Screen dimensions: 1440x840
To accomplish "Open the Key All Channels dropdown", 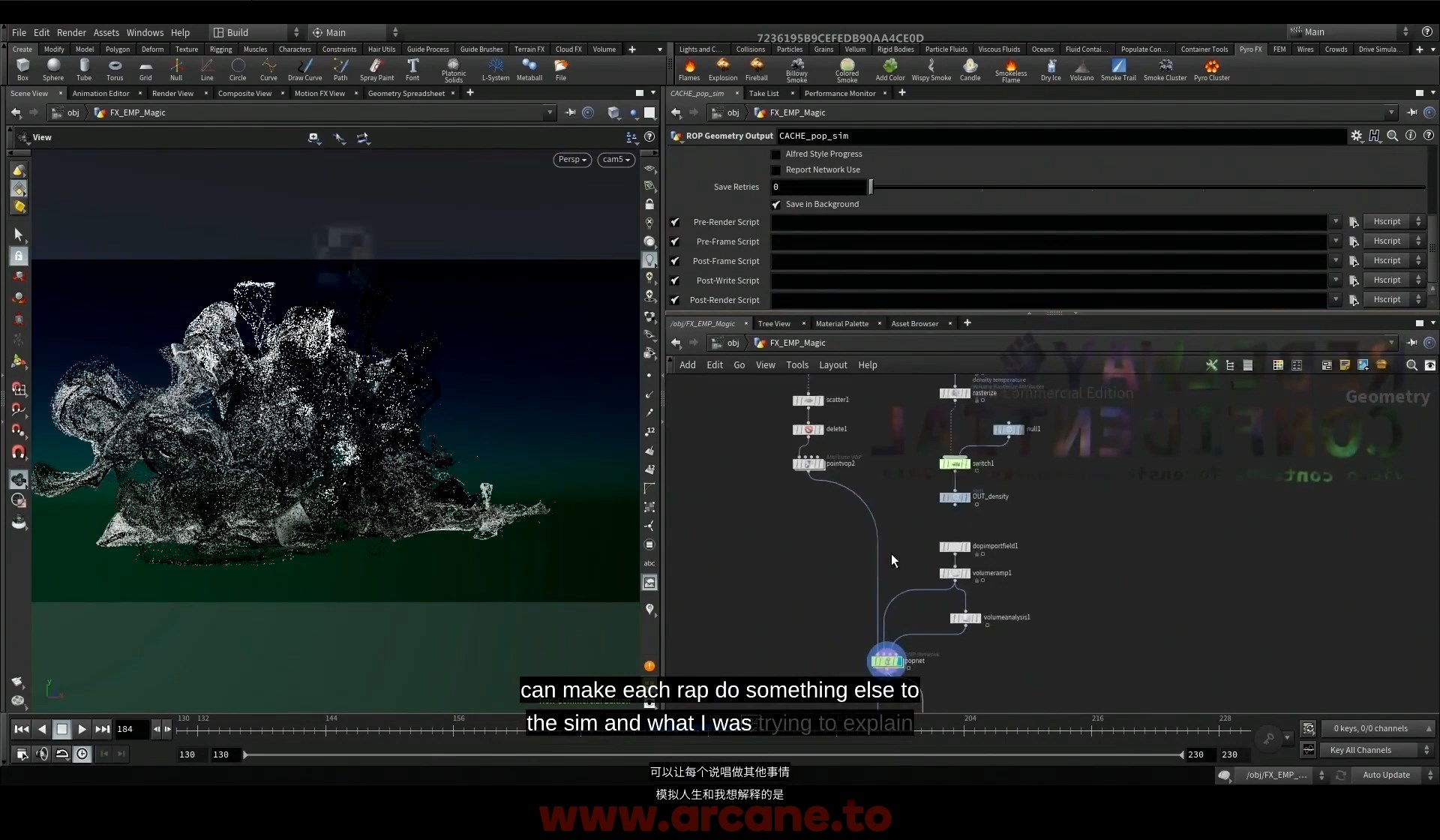I will [1378, 750].
